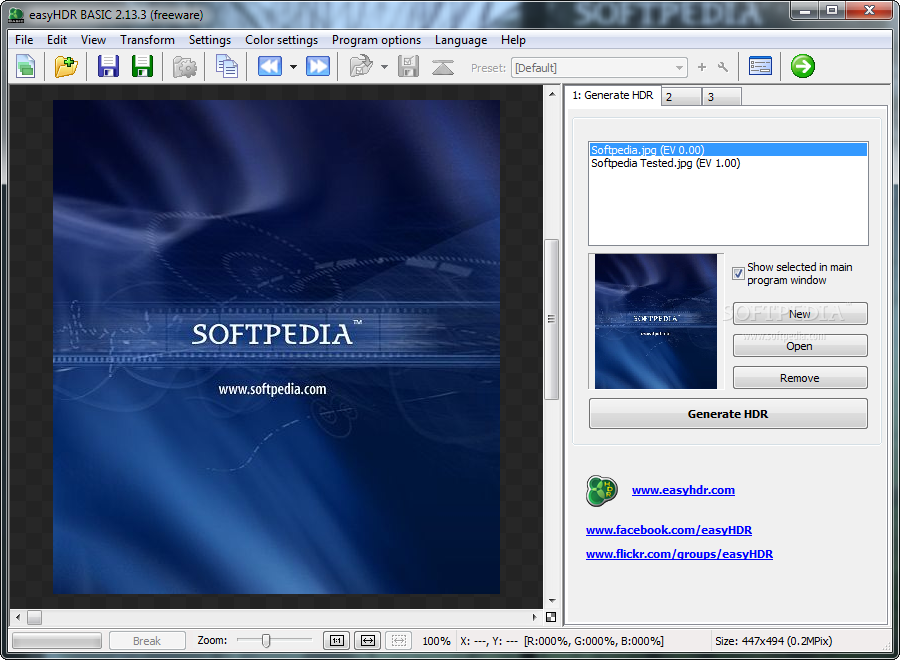
Task: Click the greyed dotted fit-selection zoom icon
Action: (399, 640)
